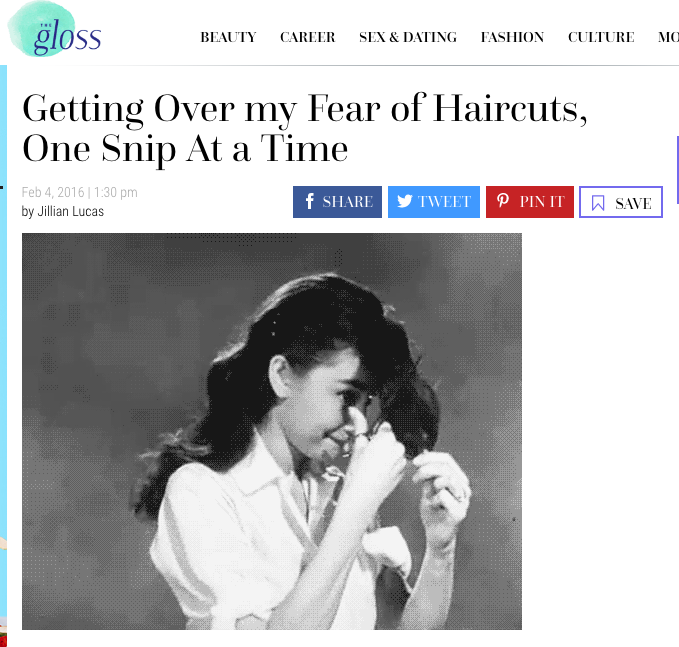The width and height of the screenshot is (679, 647).
Task: Go to the Career section
Action: [307, 37]
